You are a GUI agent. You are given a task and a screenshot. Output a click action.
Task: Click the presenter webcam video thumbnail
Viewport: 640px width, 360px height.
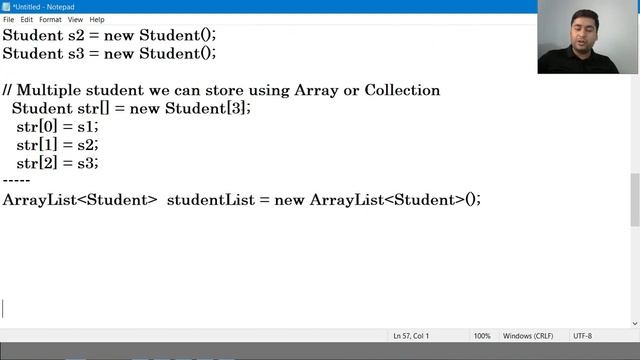click(x=587, y=37)
